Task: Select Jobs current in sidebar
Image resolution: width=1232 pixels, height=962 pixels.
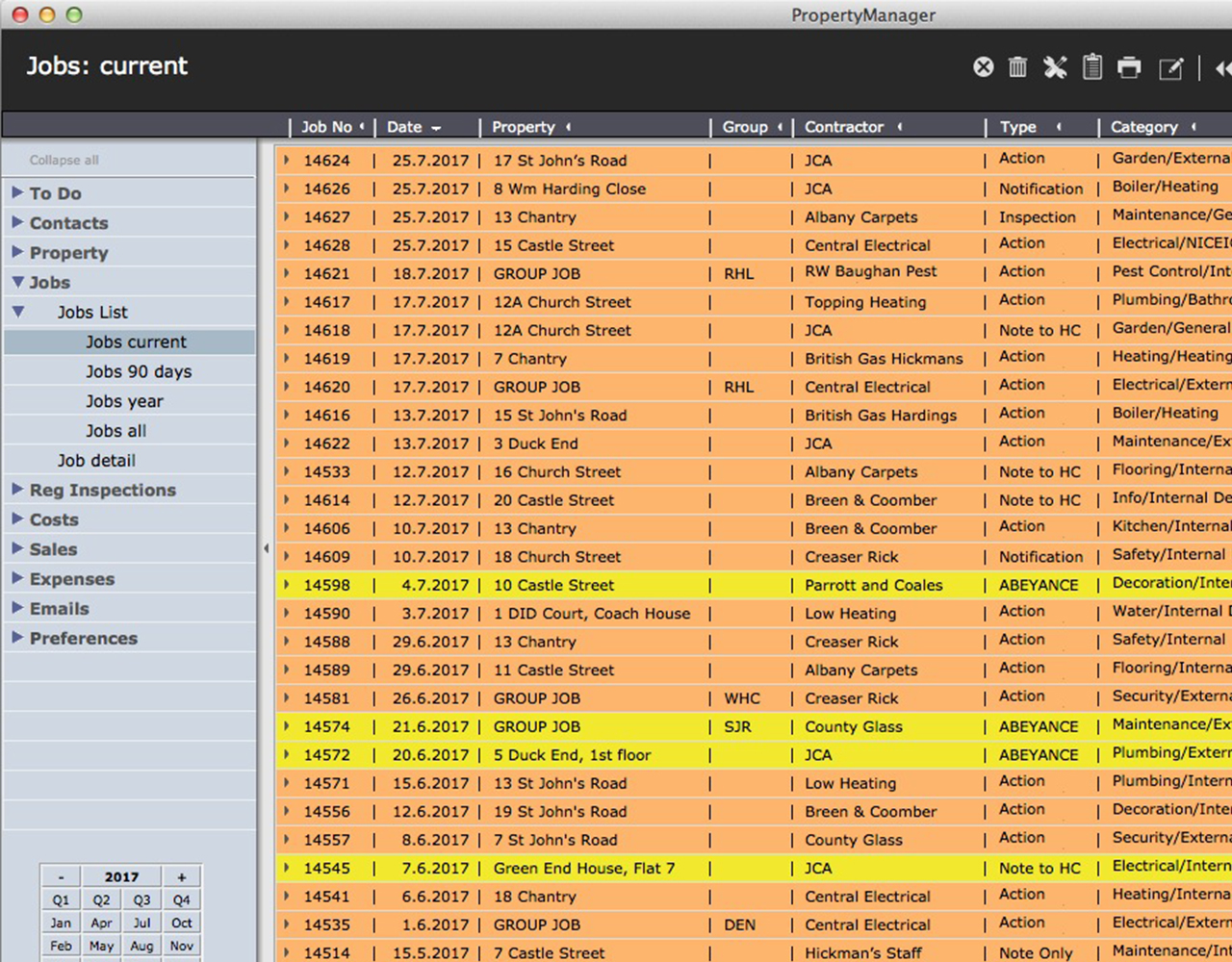Action: click(x=129, y=342)
